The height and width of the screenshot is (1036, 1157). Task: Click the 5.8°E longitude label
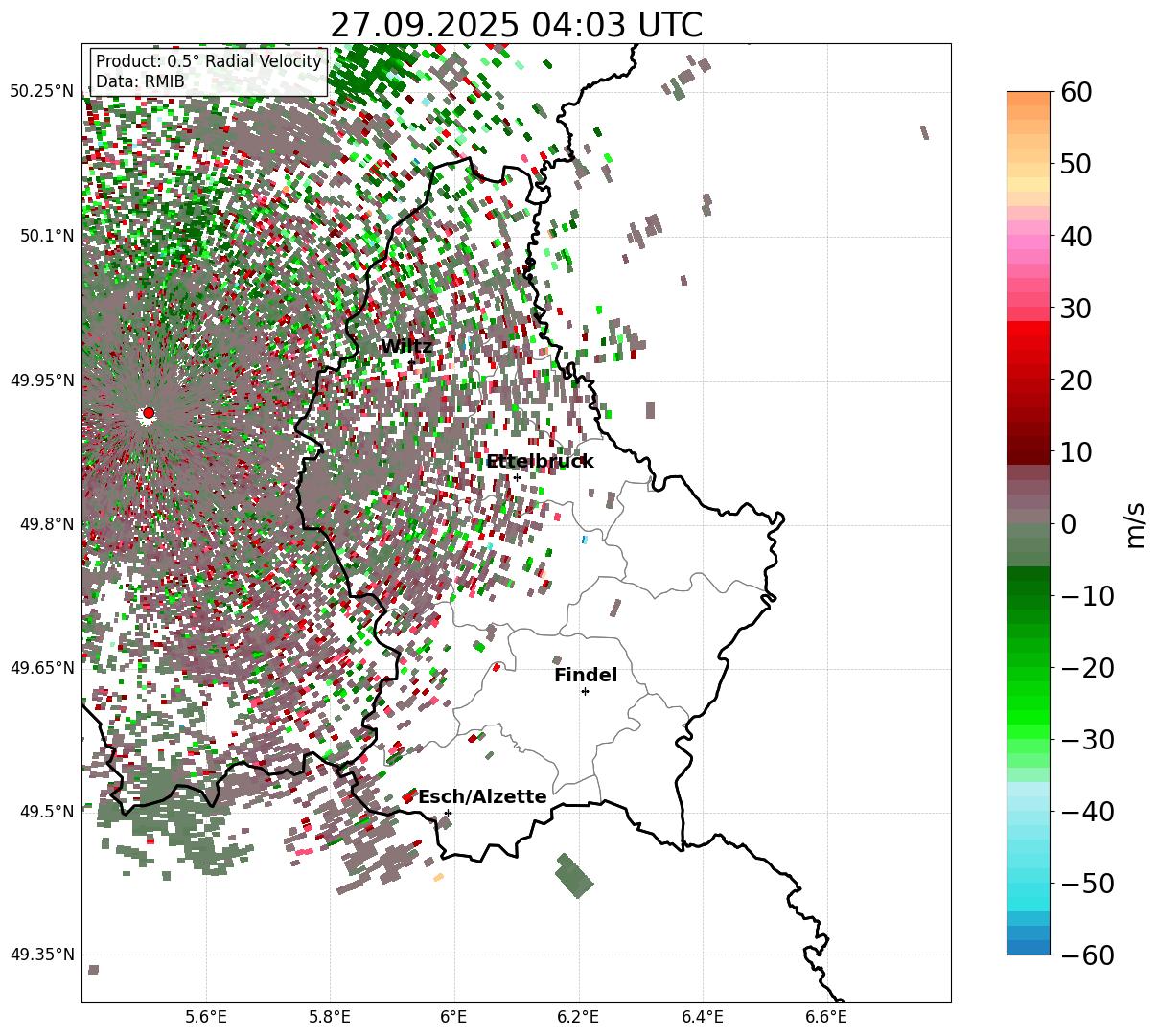pos(330,1016)
